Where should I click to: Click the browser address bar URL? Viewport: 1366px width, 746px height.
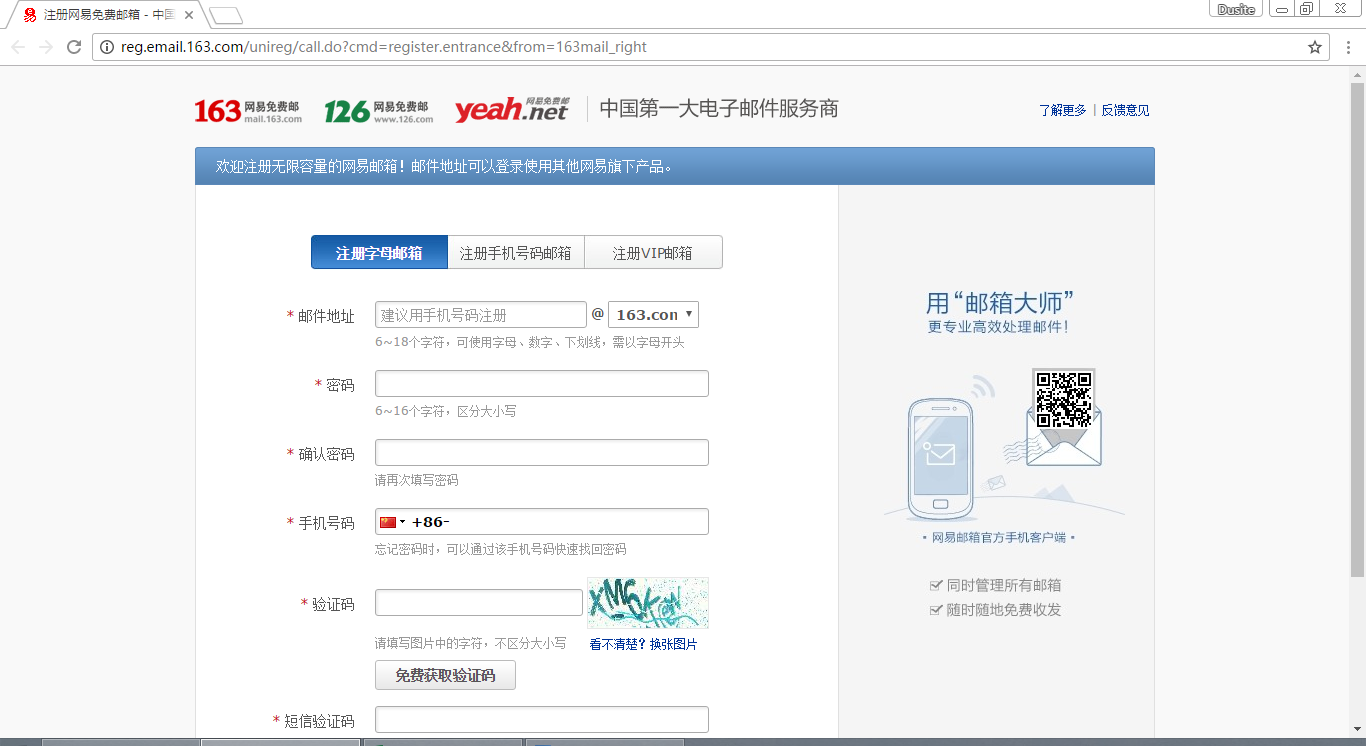[384, 47]
